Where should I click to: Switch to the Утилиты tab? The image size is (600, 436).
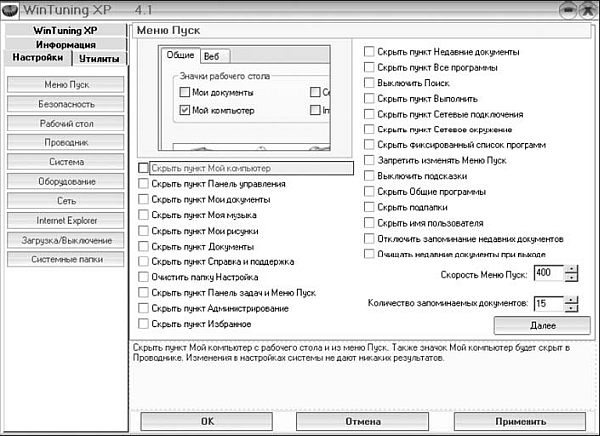coord(99,59)
